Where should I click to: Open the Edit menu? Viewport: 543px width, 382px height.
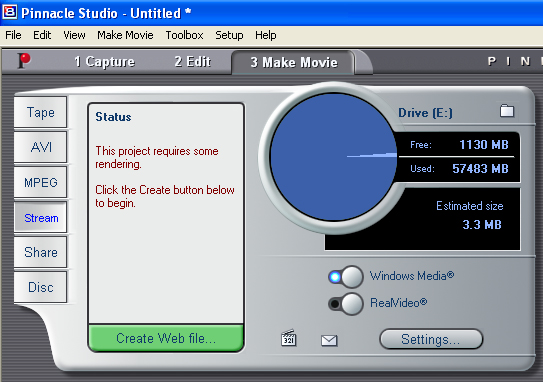(x=42, y=35)
